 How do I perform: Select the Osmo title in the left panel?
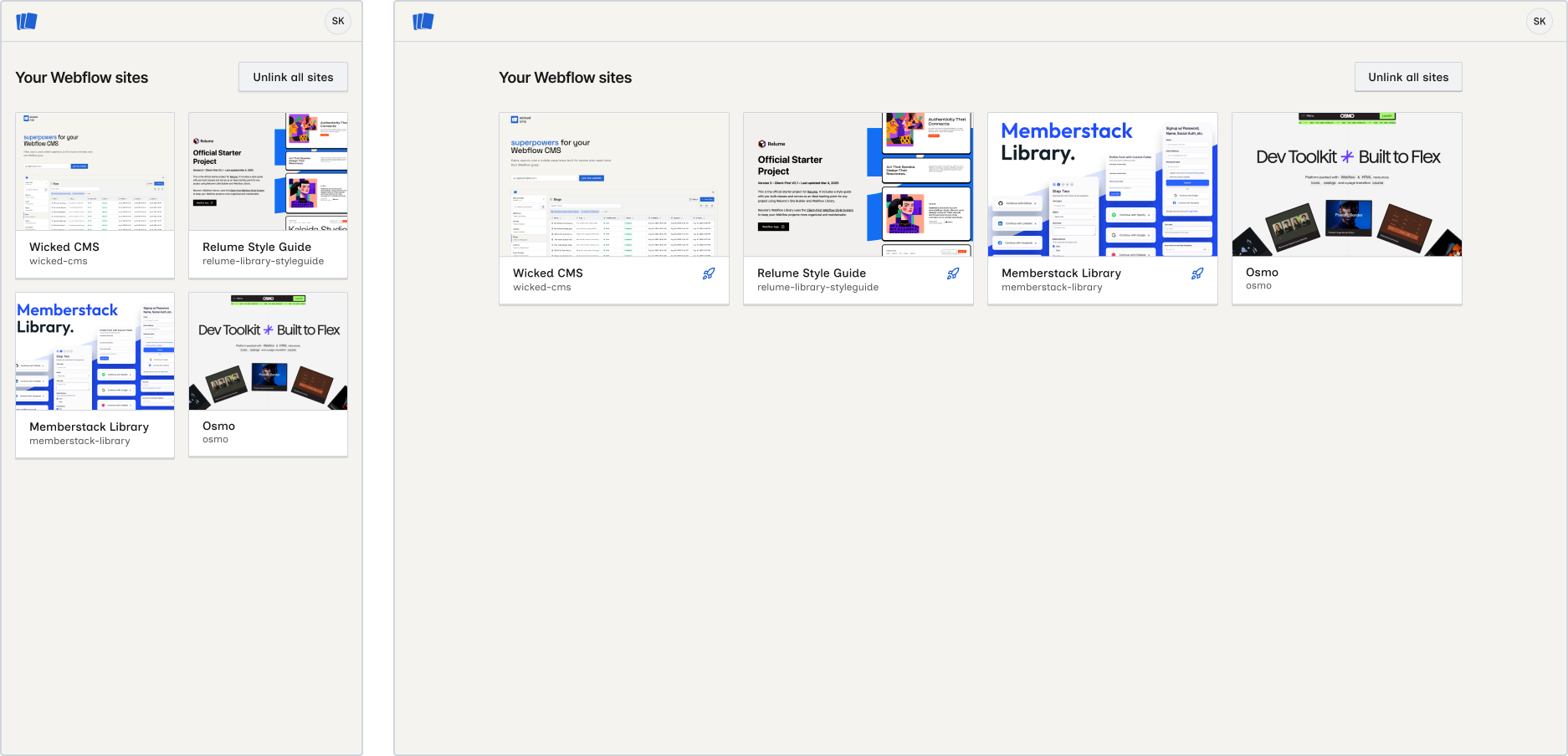[x=218, y=426]
